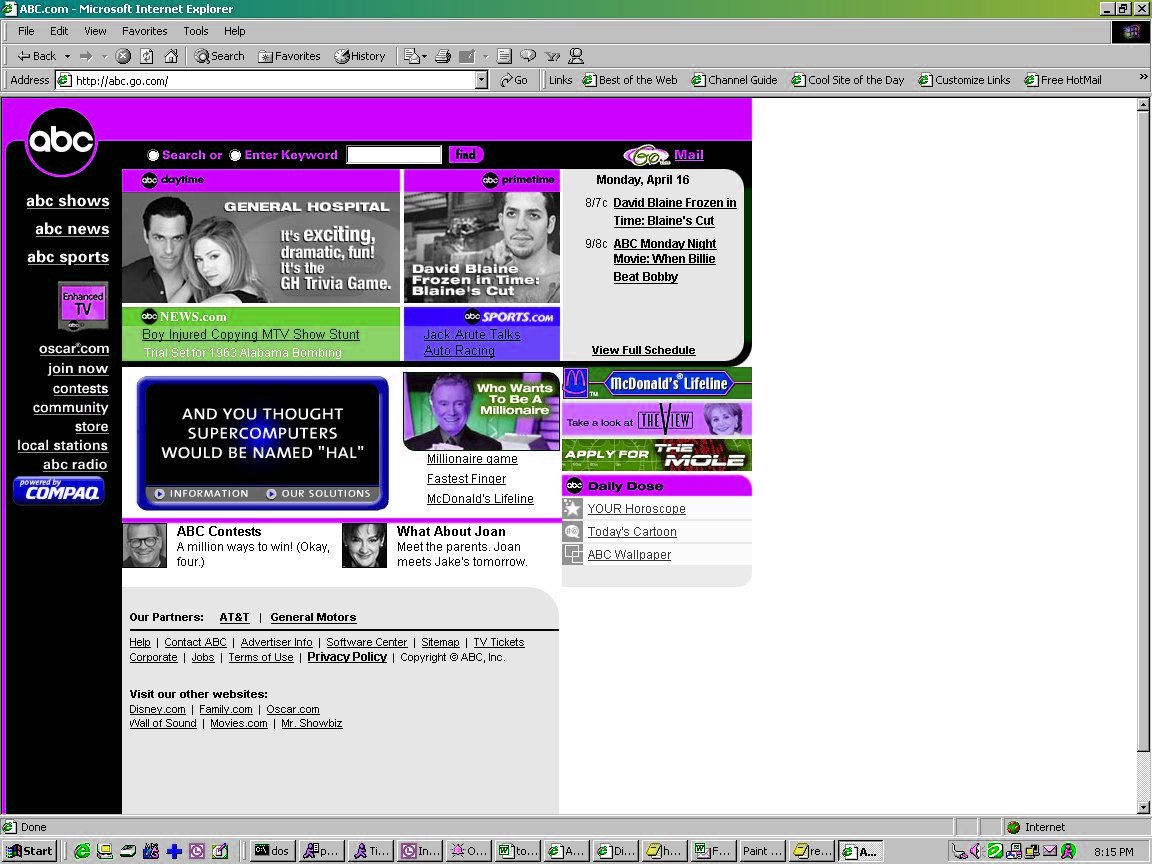Image resolution: width=1152 pixels, height=864 pixels.
Task: Open the Search pane from the toolbar
Action: 220,56
